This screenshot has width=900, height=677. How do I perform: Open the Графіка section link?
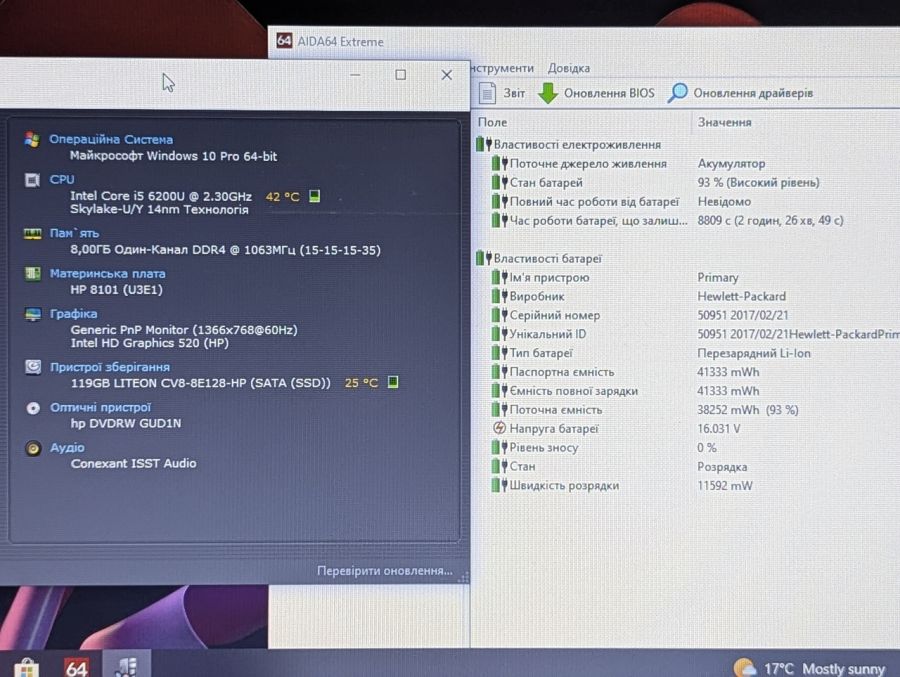pyautogui.click(x=73, y=314)
